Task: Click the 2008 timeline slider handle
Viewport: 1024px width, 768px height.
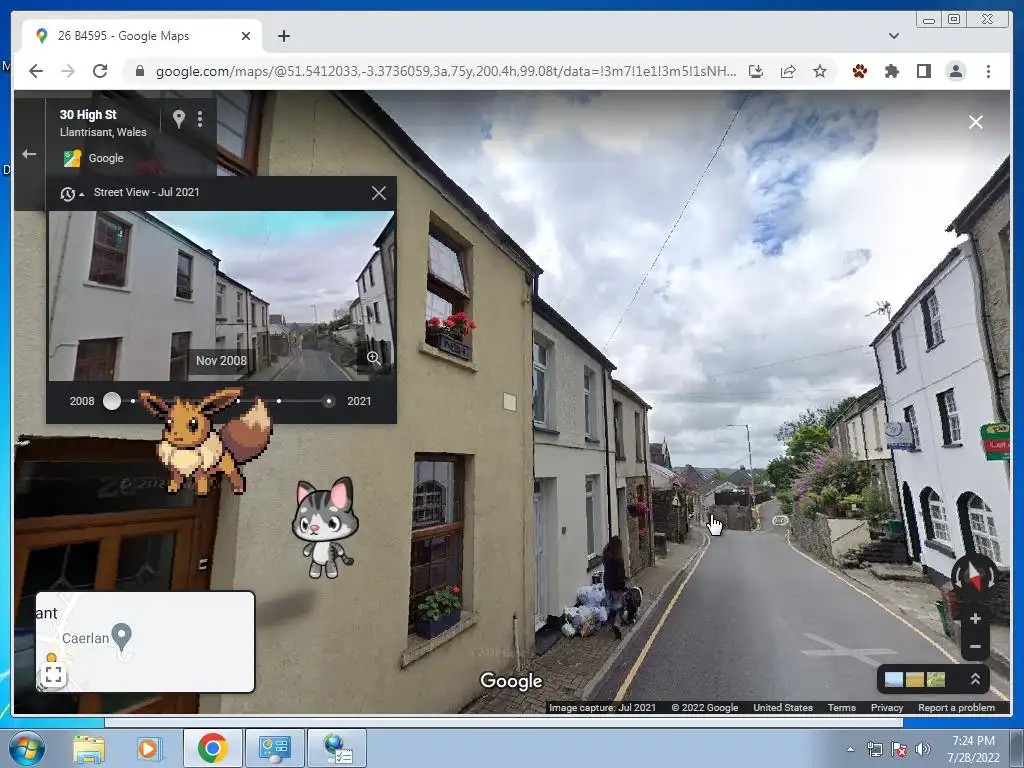Action: [112, 401]
